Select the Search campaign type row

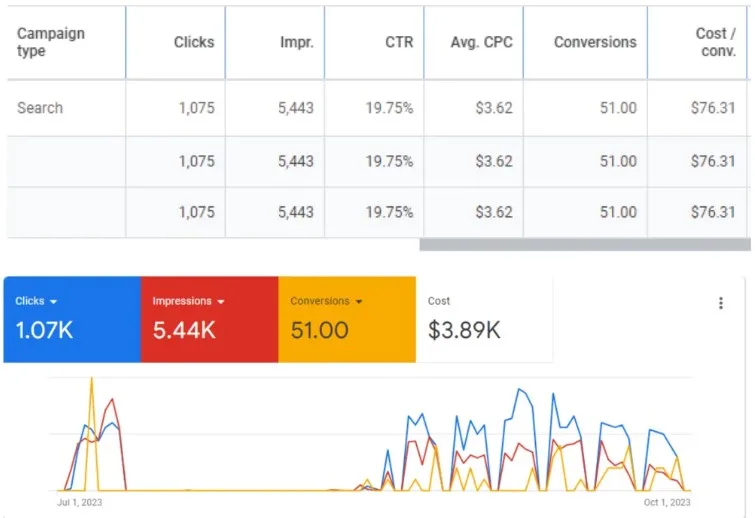click(40, 108)
